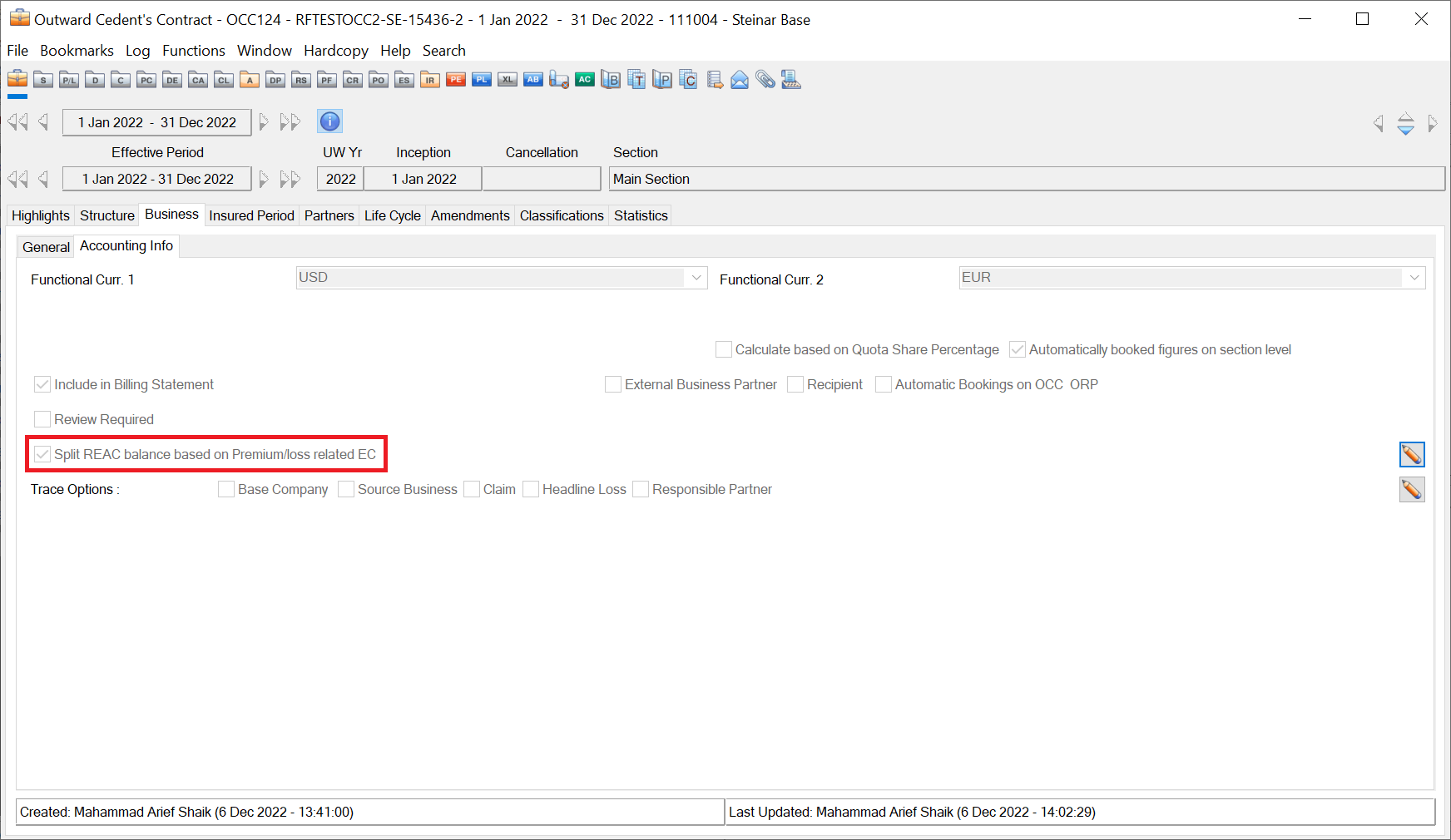Switch to the Partners tab
1451x840 pixels.
point(329,215)
